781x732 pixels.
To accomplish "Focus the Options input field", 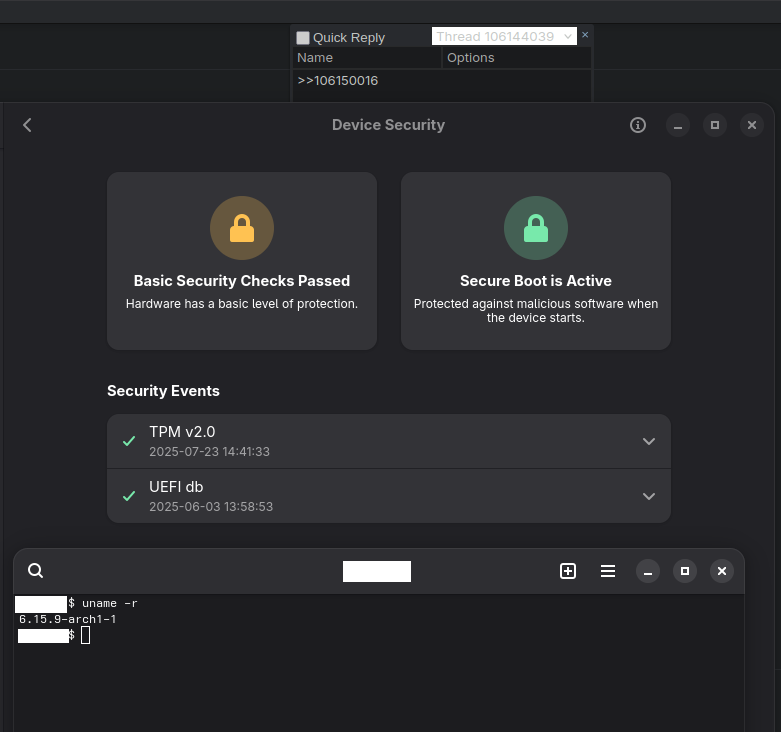I will coord(516,58).
